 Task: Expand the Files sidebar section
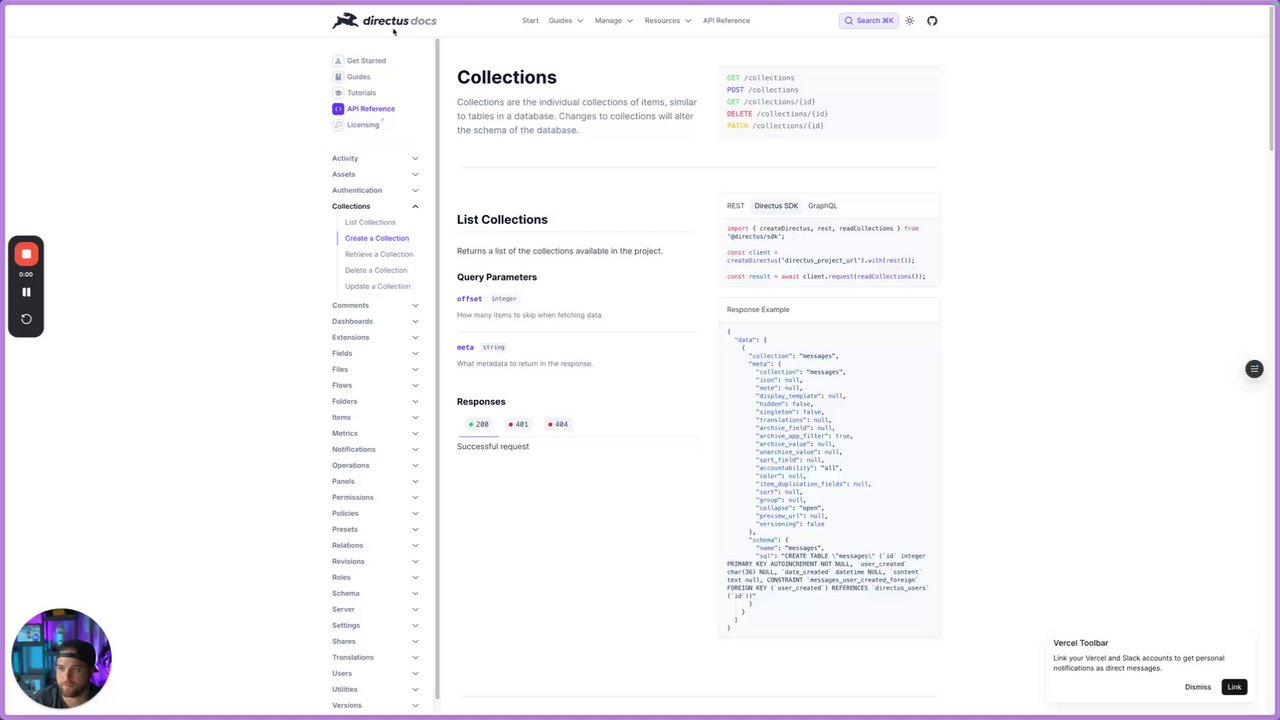[375, 369]
